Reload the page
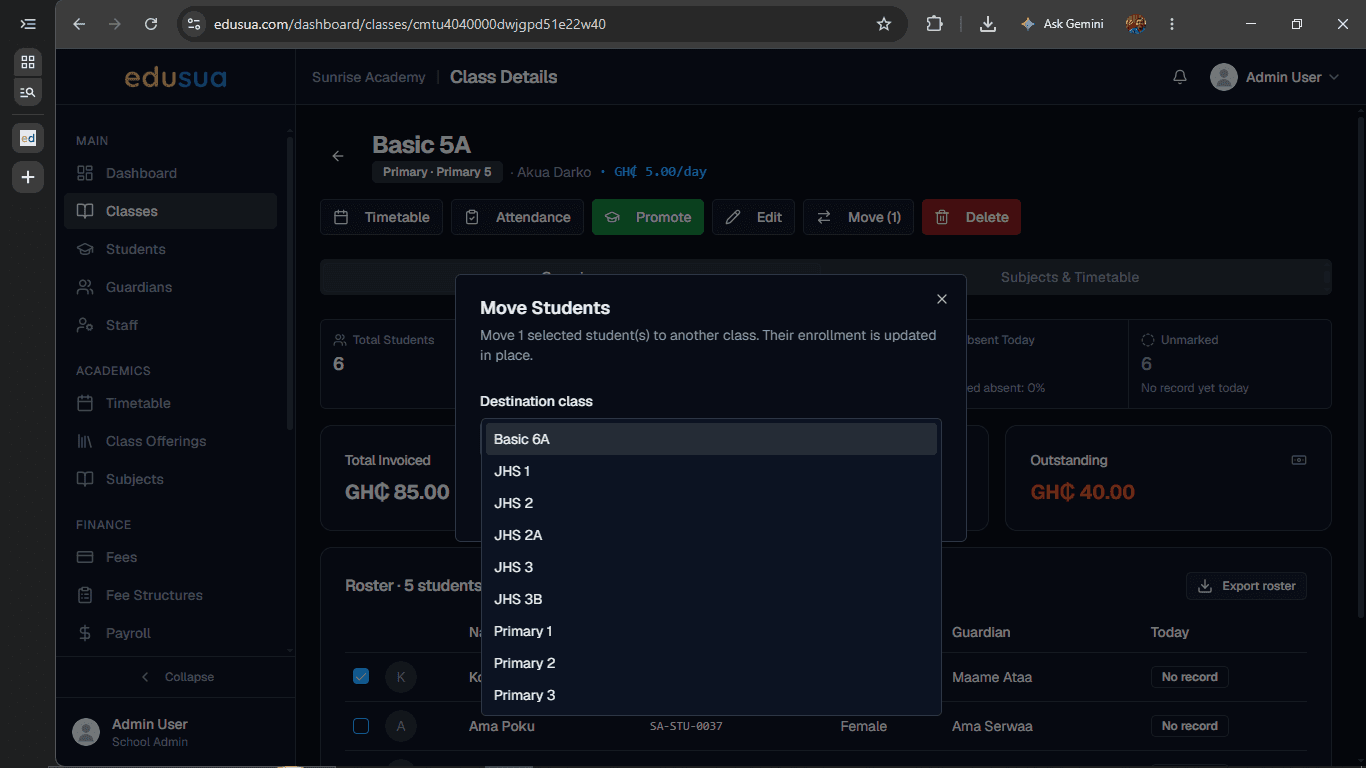 point(151,24)
